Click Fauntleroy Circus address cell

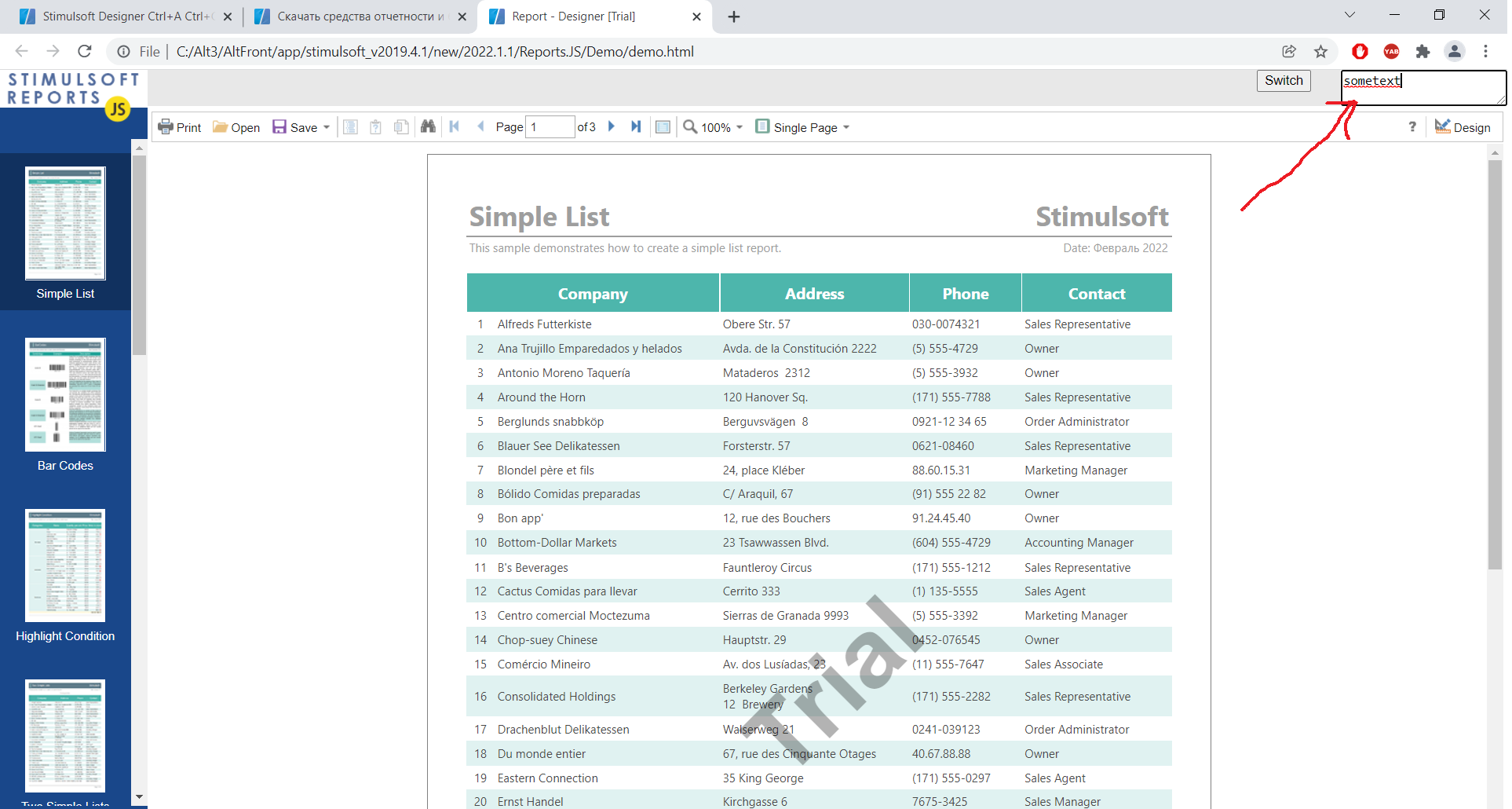click(767, 568)
